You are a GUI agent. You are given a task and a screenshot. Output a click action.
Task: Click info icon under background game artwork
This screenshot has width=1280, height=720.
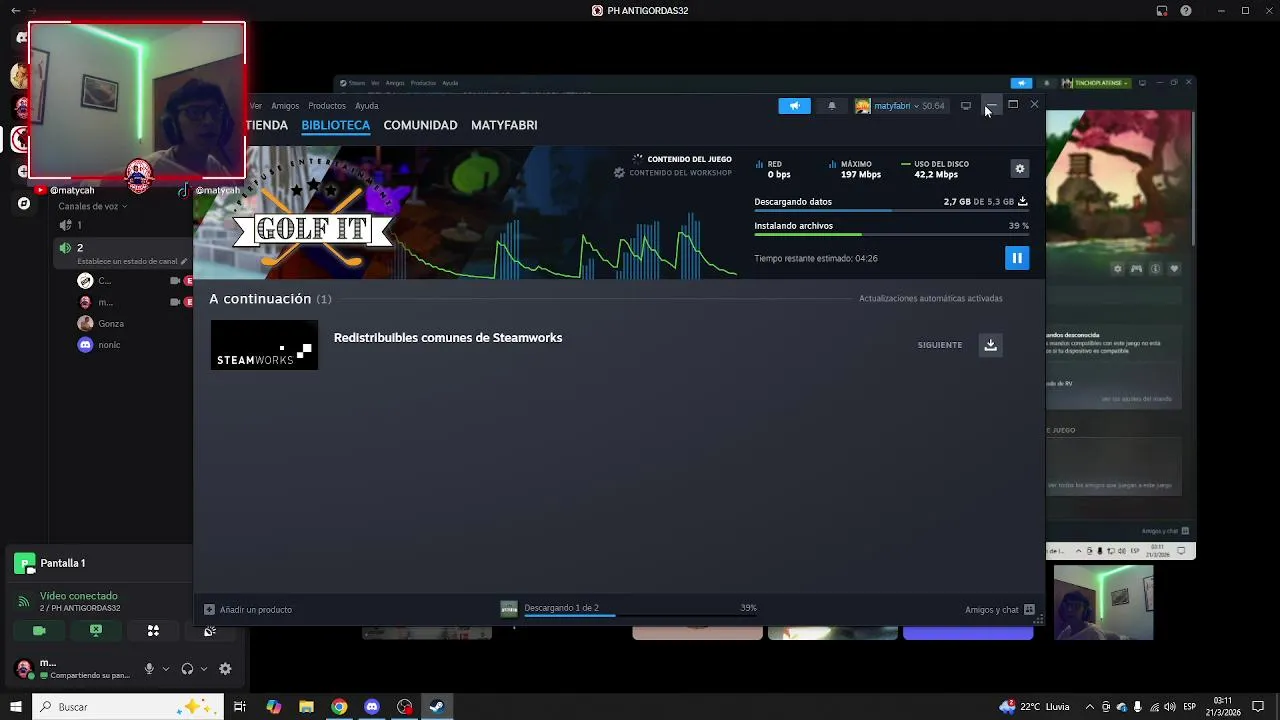1155,268
